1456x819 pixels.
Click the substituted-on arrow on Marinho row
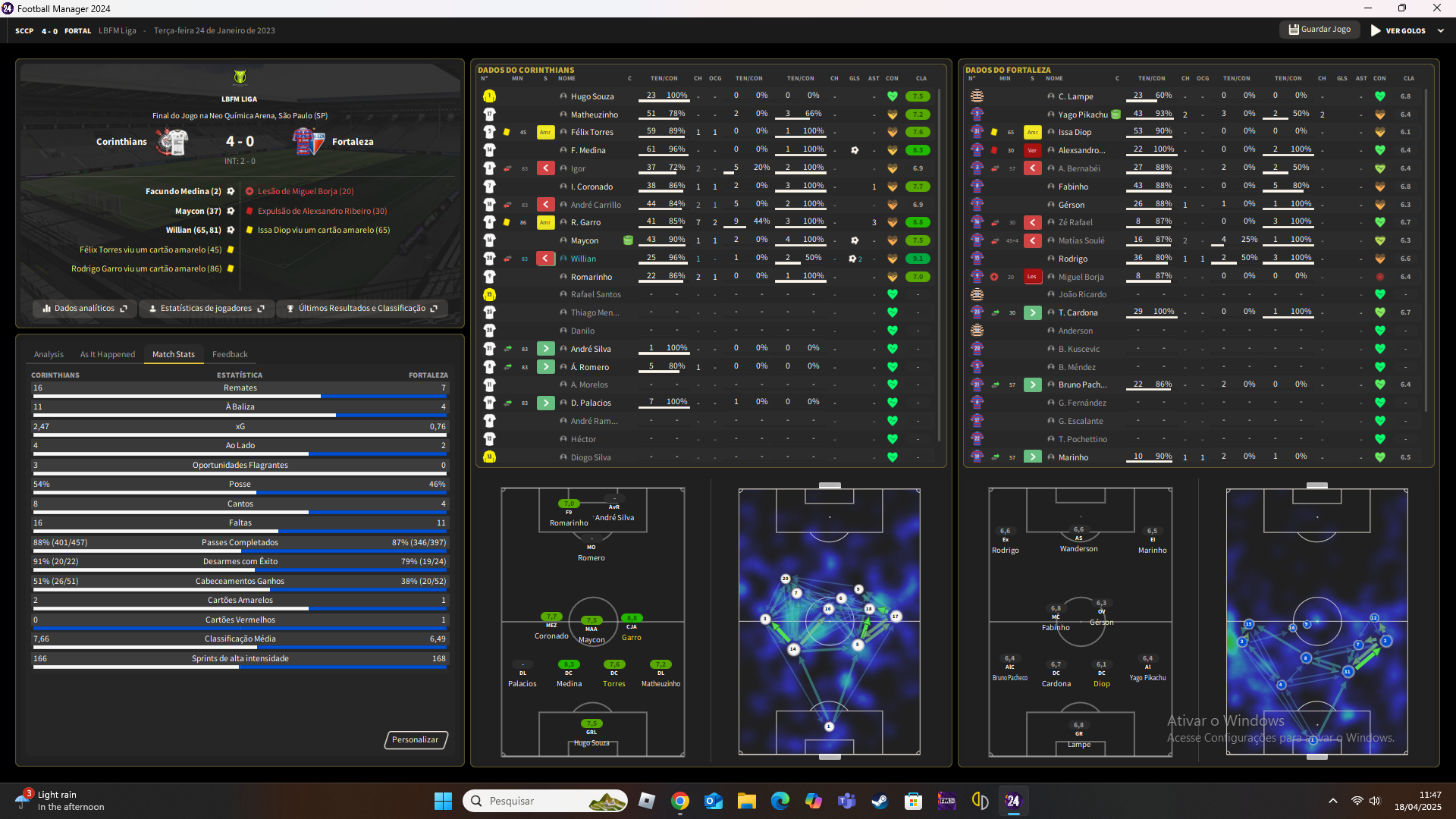(1032, 457)
